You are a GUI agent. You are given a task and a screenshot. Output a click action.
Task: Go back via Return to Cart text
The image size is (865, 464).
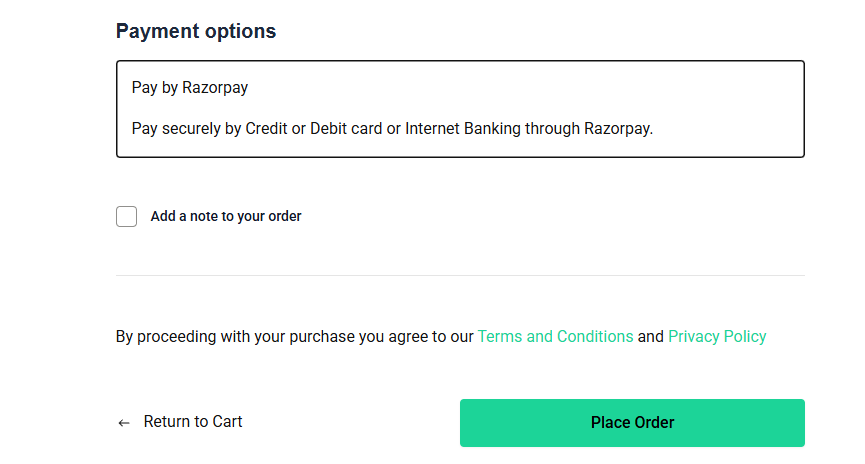coord(192,422)
